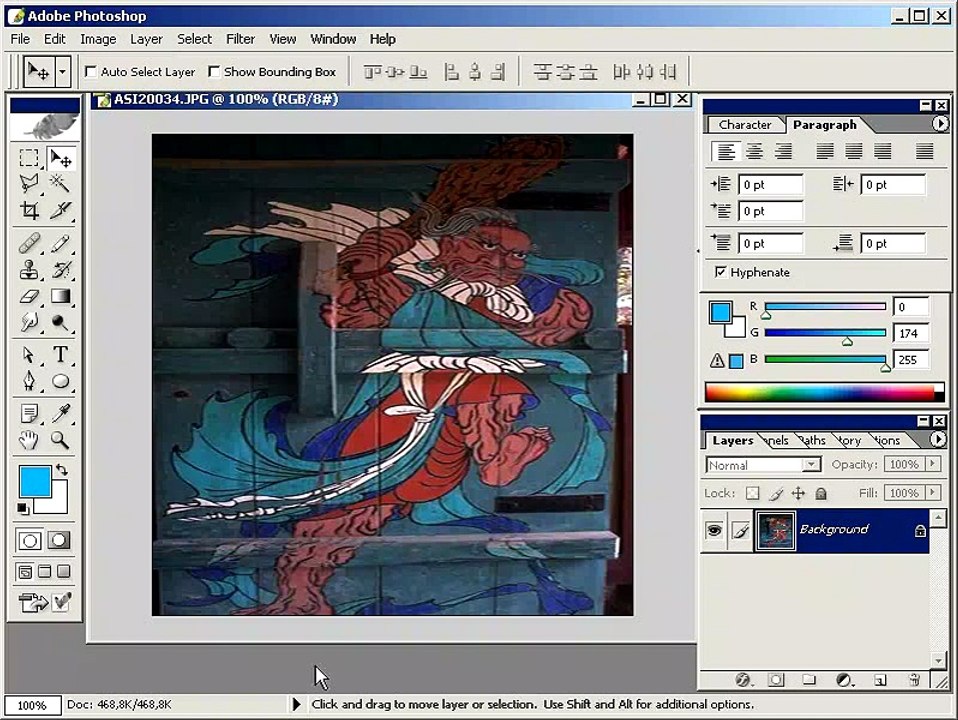
Task: Open Move tool preset picker arrow
Action: 62,72
